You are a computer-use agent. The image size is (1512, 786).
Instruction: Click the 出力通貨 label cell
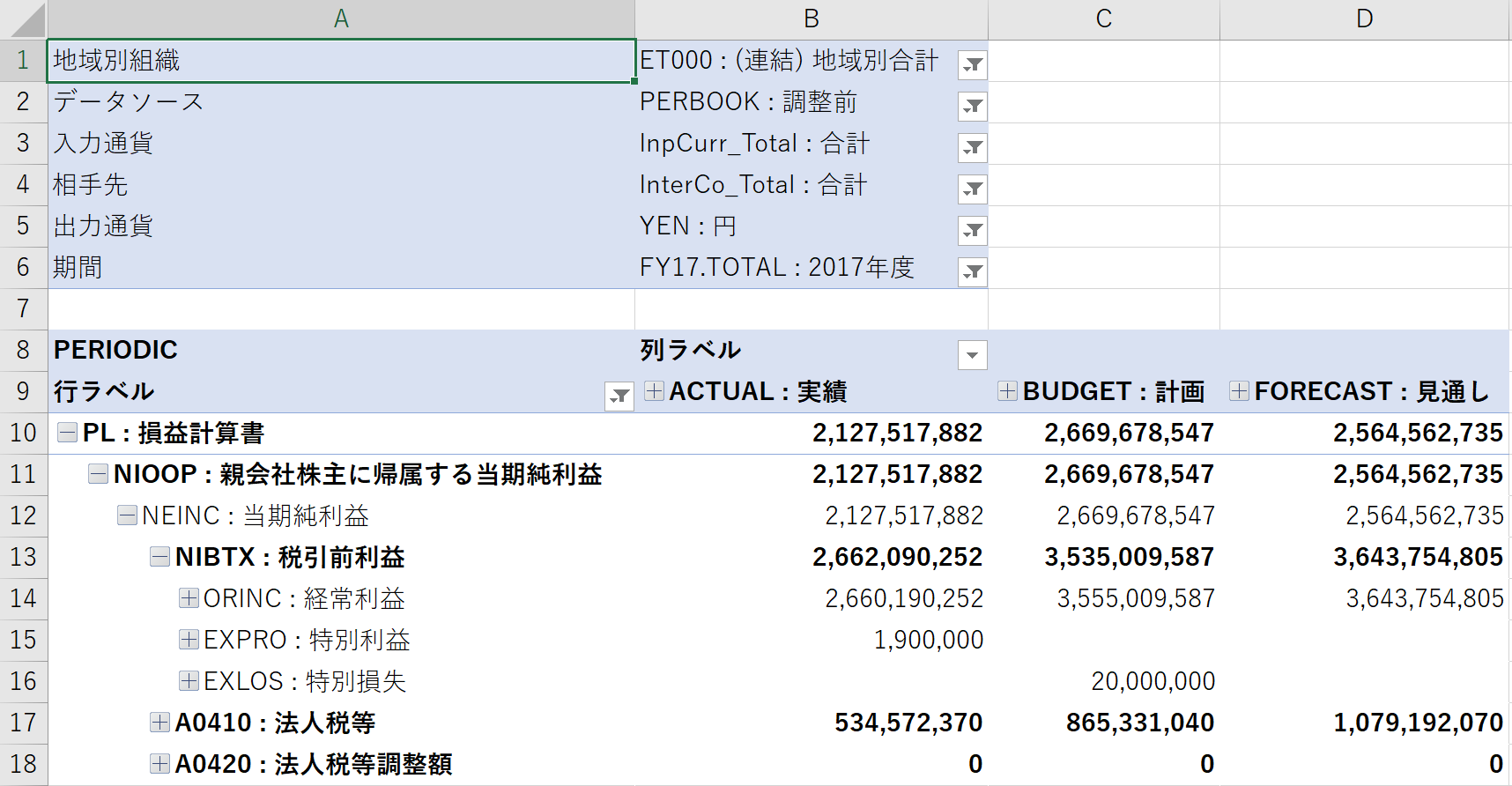pos(341,226)
